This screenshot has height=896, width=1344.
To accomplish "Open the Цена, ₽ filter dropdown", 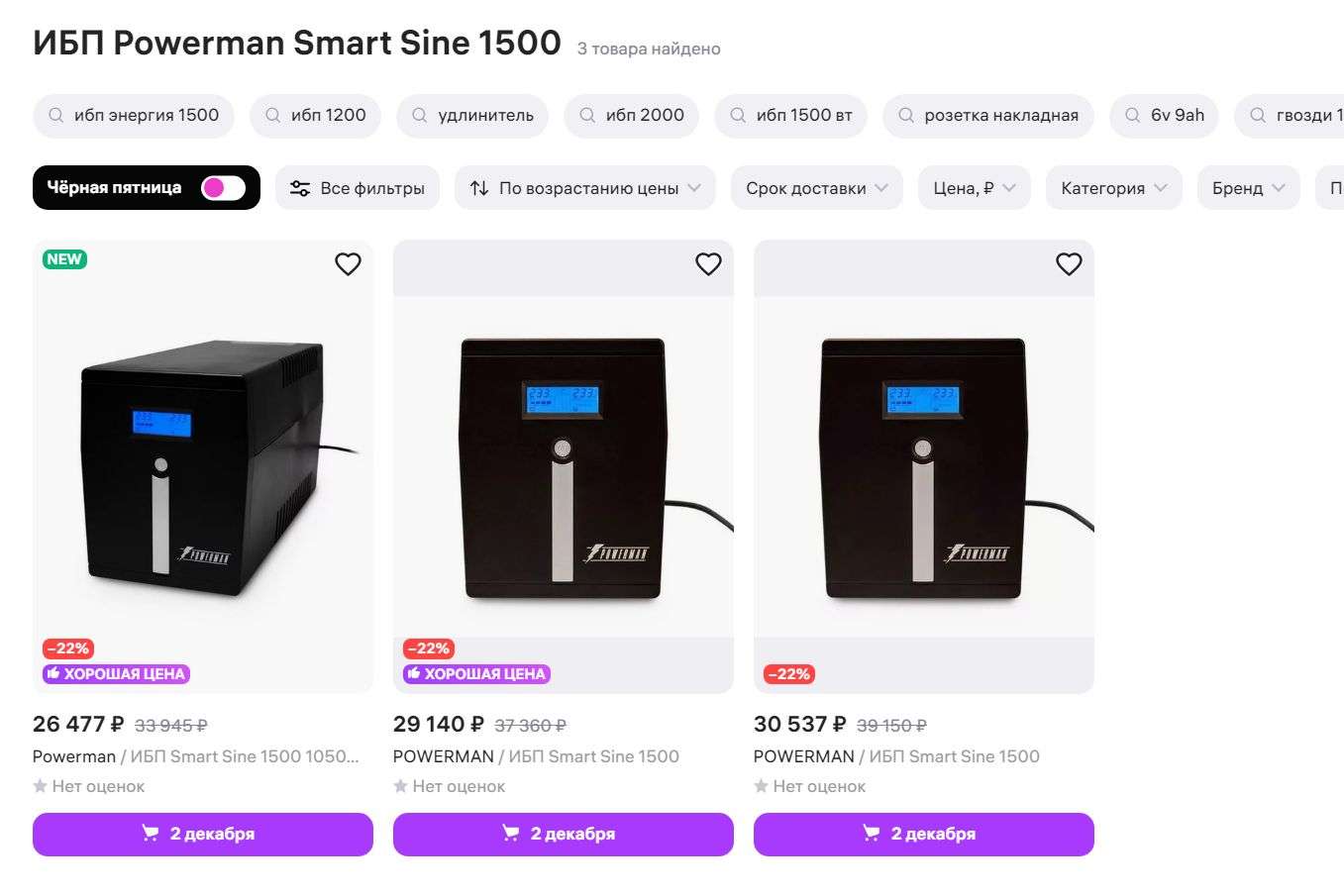I will [x=974, y=188].
